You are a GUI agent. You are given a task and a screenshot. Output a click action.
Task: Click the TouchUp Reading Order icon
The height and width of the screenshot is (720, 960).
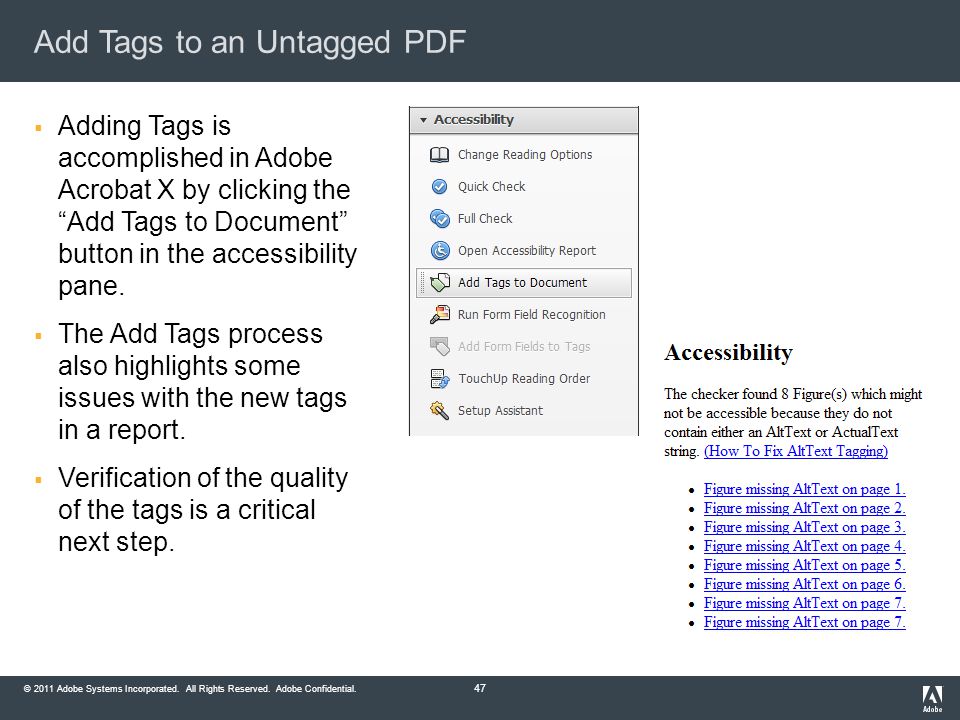[440, 378]
